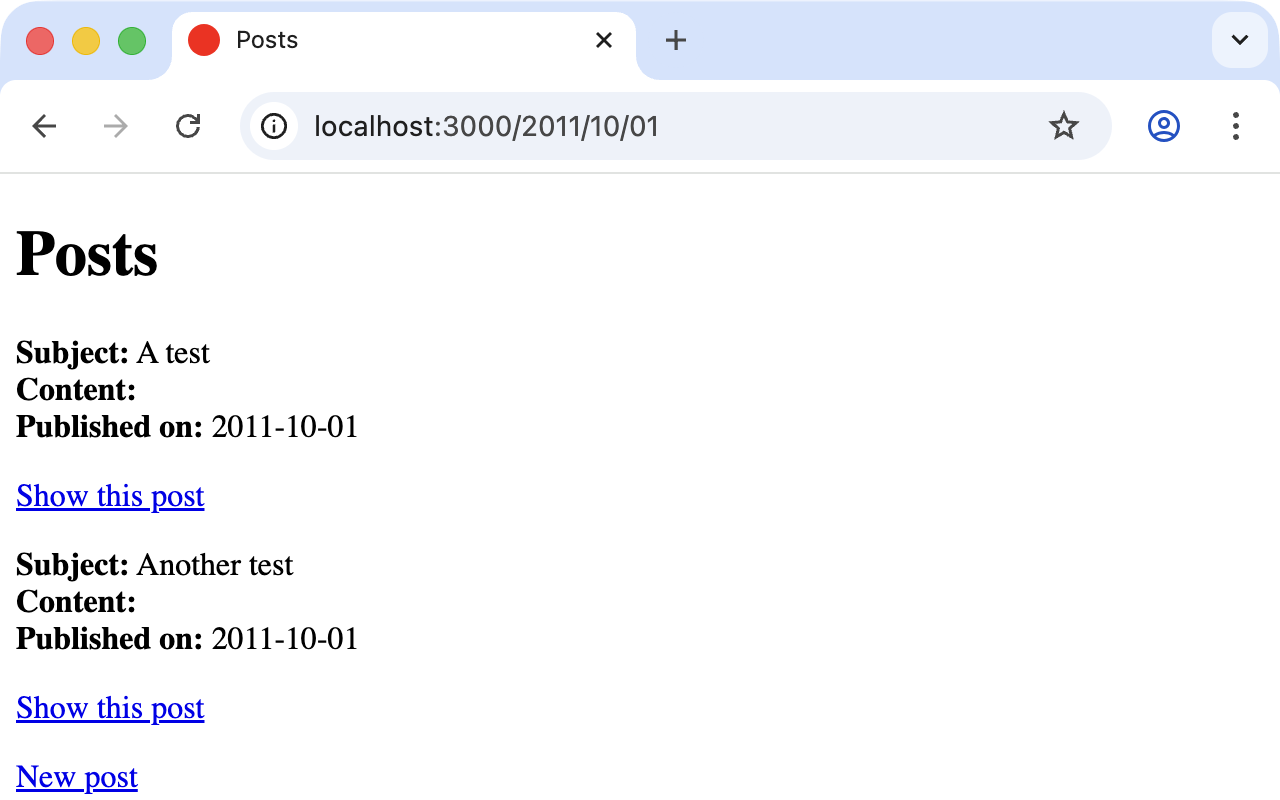Click the green zoom traffic light

131,41
